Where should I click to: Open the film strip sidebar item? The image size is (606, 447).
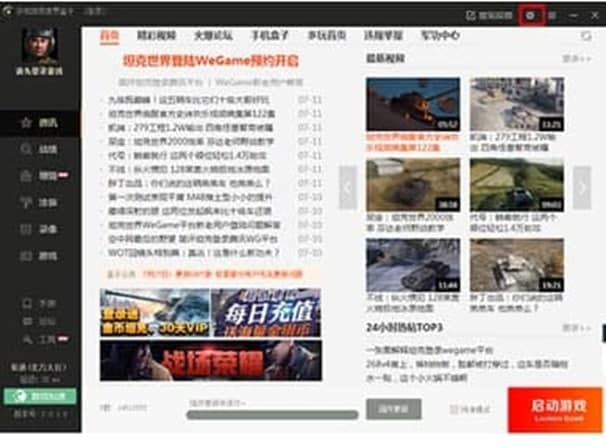click(39, 229)
